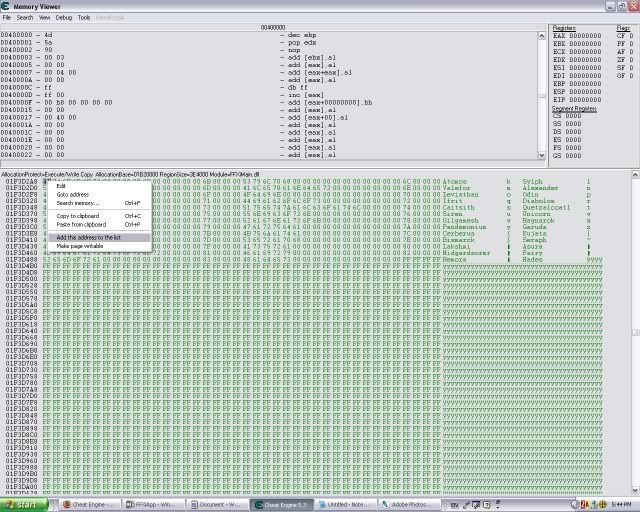
Task: Click the disassembler scrollbar thumb
Action: click(542, 96)
